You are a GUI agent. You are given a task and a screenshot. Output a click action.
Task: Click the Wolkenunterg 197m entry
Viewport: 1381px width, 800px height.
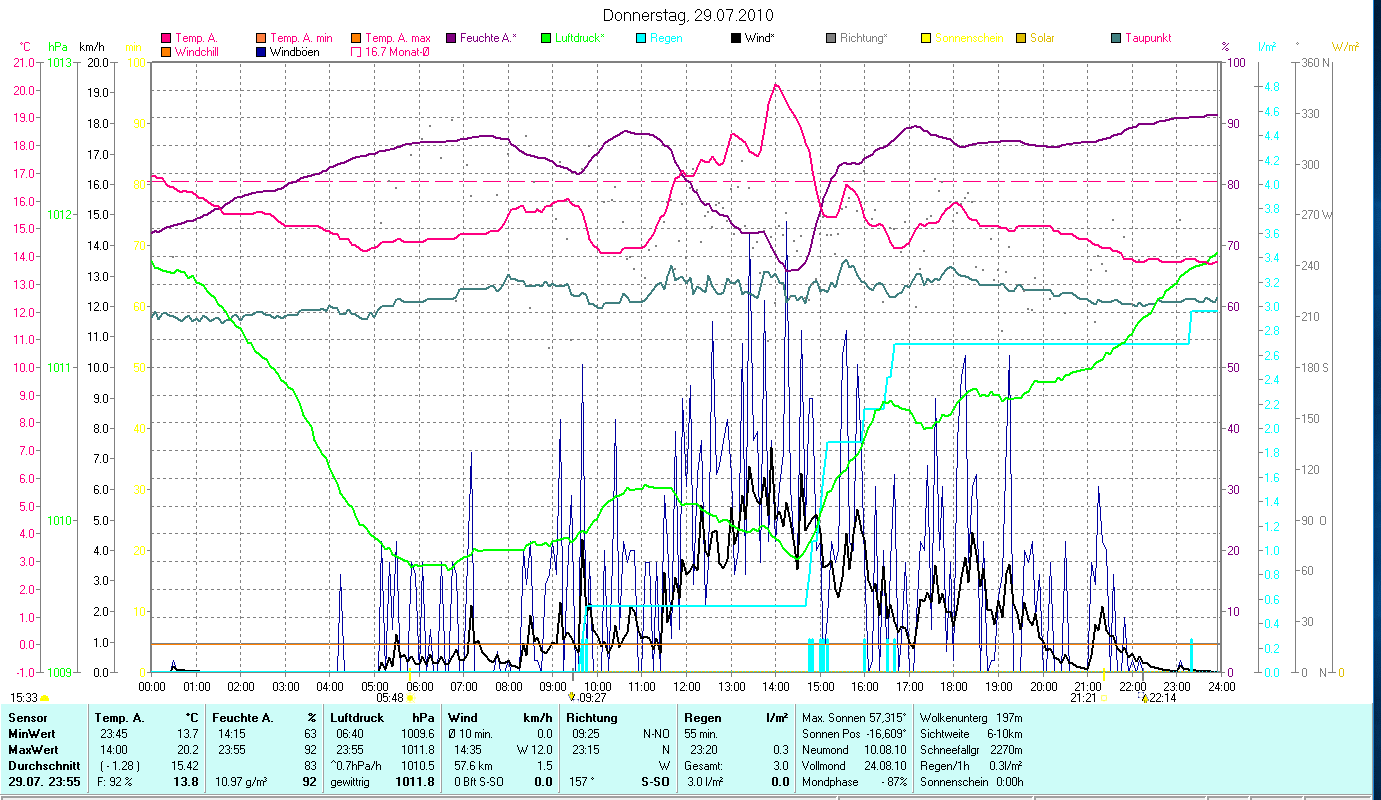pos(970,718)
